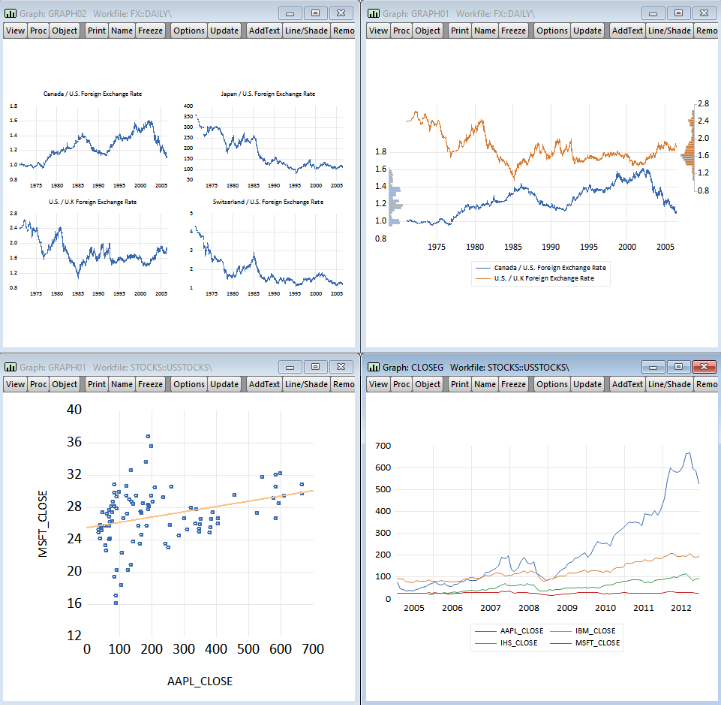Click AddText in the CLOSEG graph toolbar

click(x=626, y=384)
